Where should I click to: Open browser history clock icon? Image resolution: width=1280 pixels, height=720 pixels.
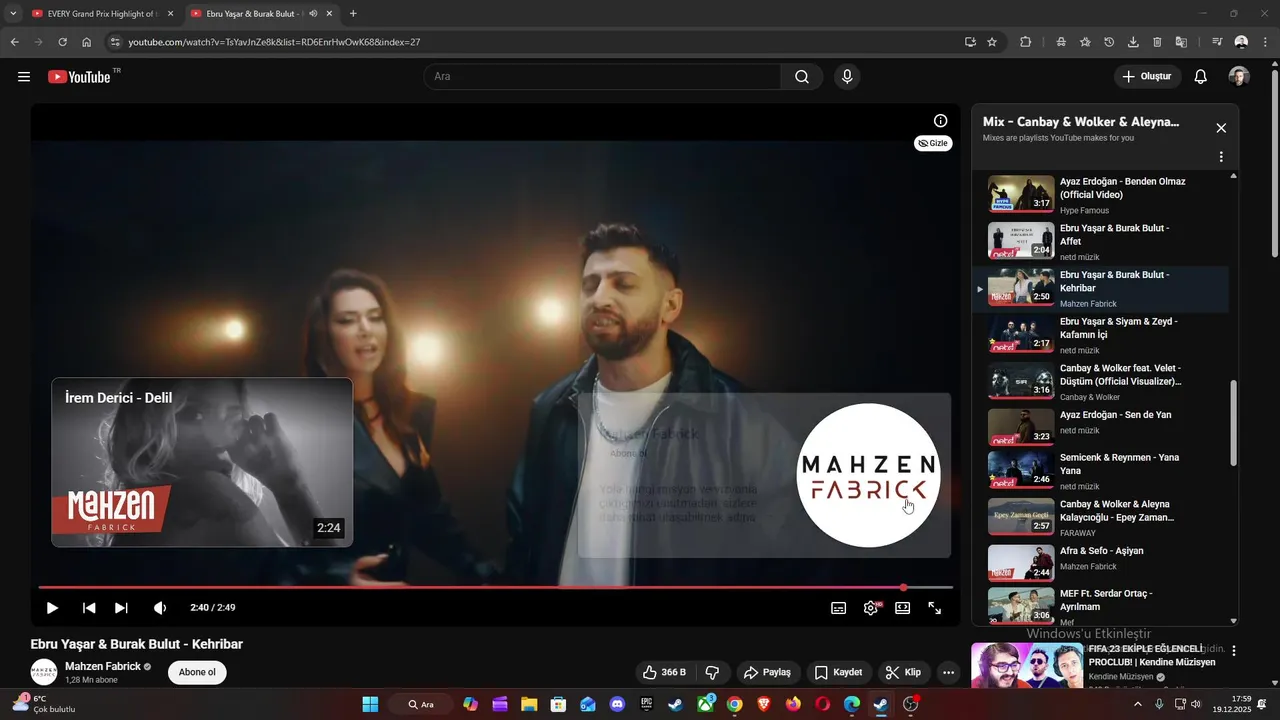click(x=1109, y=42)
